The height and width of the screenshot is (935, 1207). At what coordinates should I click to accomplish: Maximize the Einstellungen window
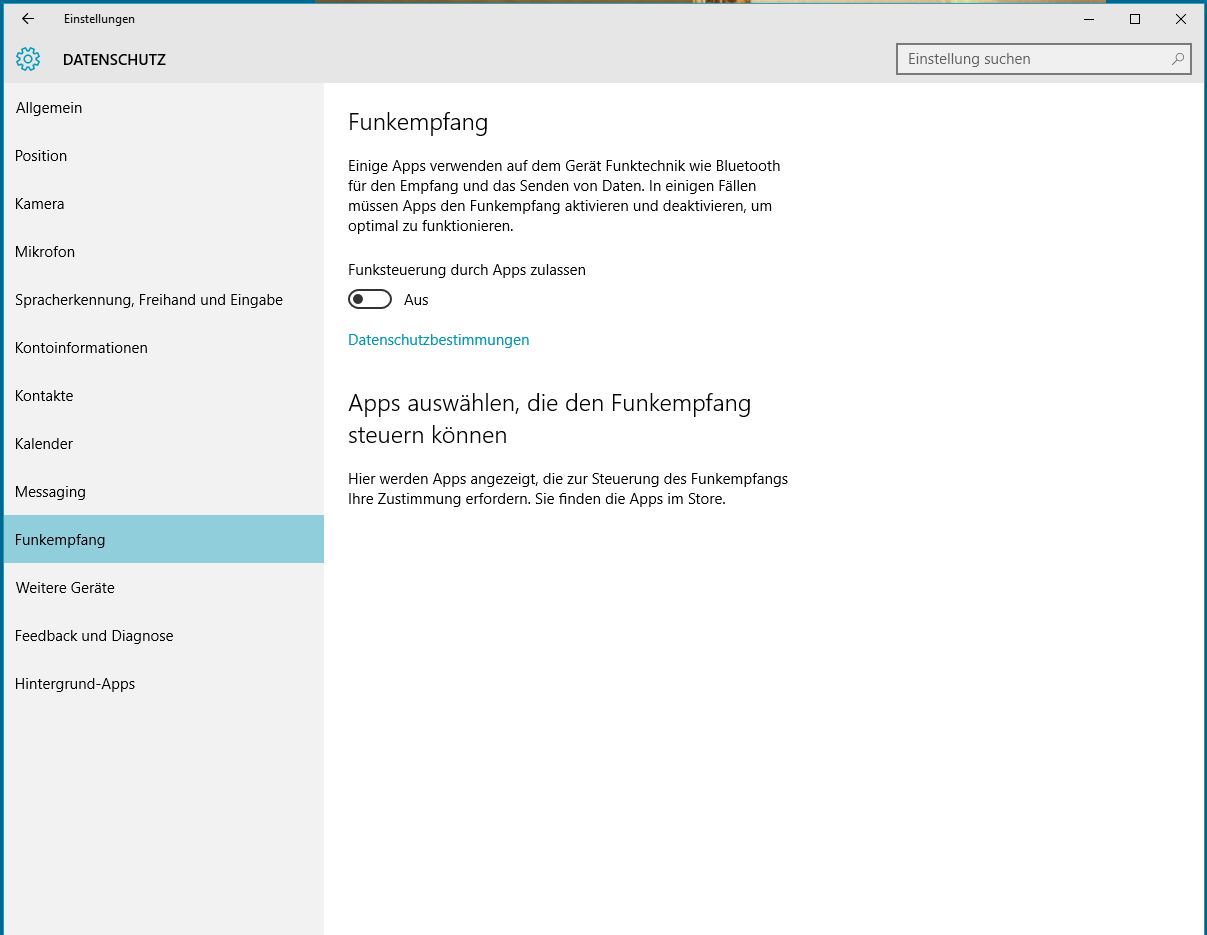[x=1135, y=19]
